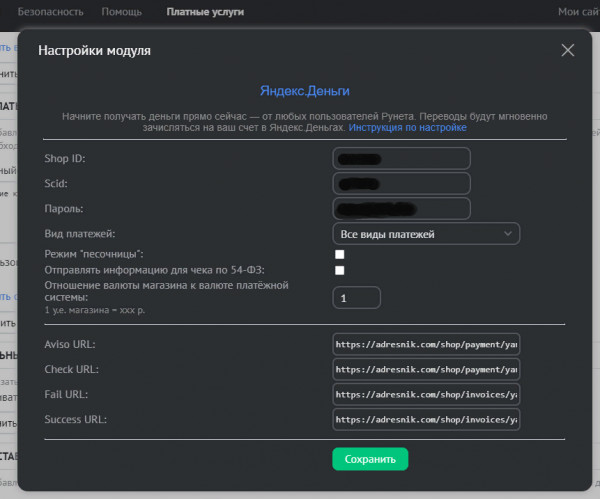Open the Мои сайты menu item
Image resolution: width=600 pixels, height=499 pixels.
(x=579, y=12)
